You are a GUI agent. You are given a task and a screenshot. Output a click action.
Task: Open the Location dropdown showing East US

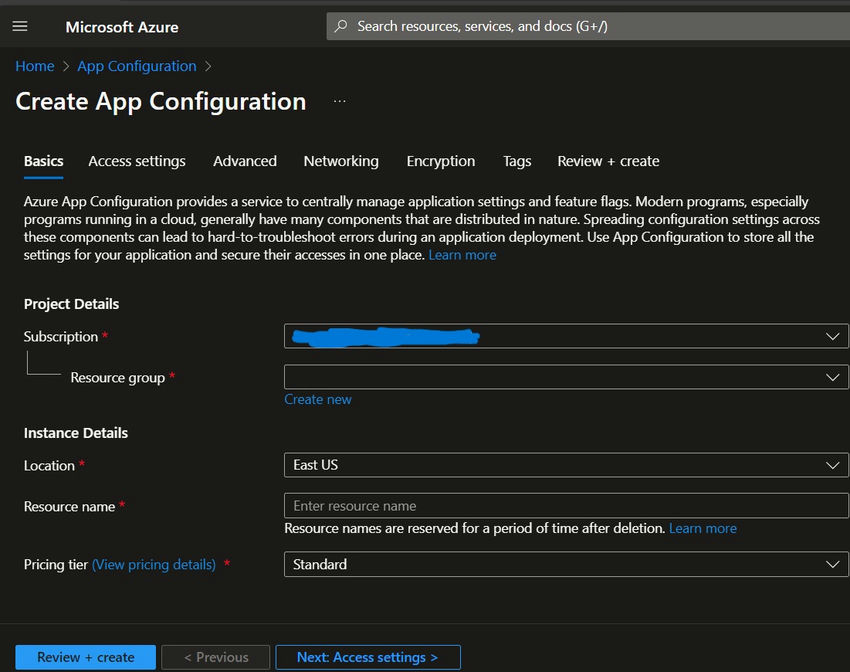pyautogui.click(x=566, y=465)
